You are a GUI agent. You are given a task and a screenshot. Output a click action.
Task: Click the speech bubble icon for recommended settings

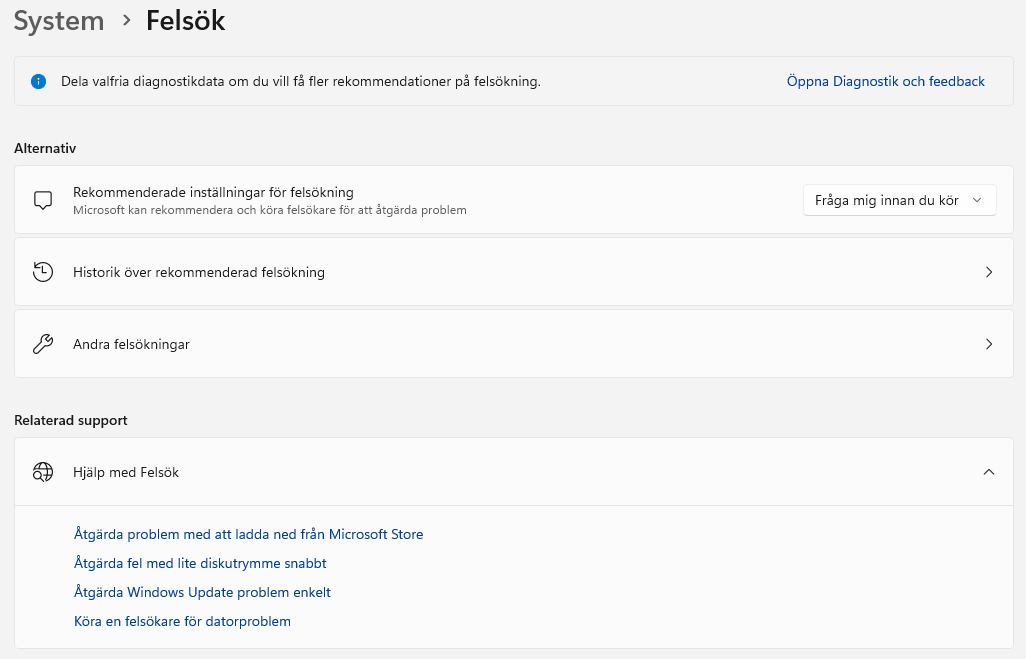tap(43, 200)
